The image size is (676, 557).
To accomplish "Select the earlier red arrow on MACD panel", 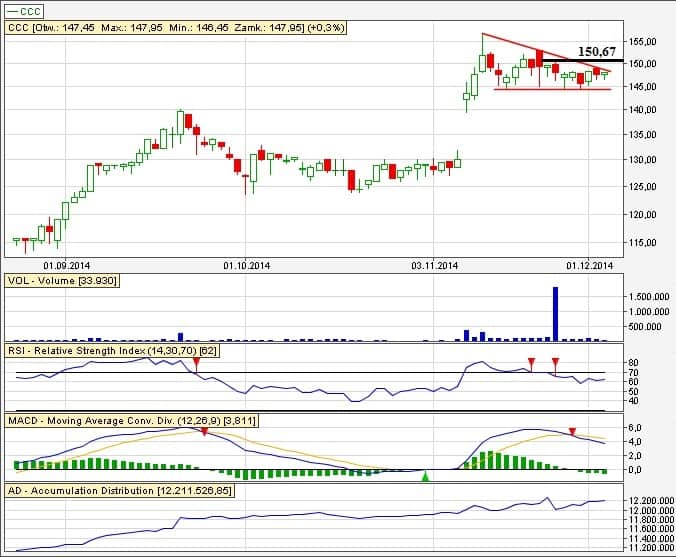I will point(205,431).
